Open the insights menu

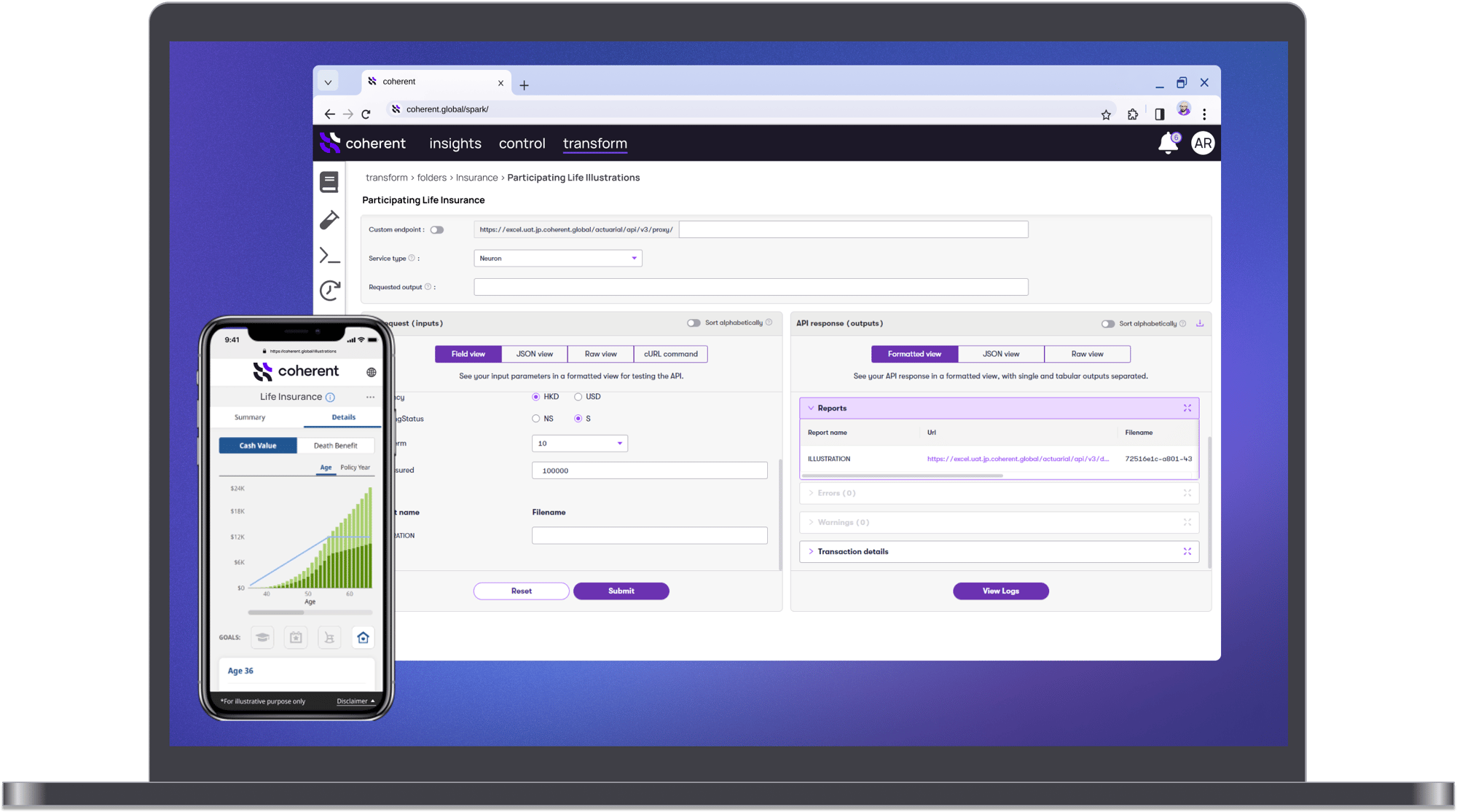tap(455, 143)
